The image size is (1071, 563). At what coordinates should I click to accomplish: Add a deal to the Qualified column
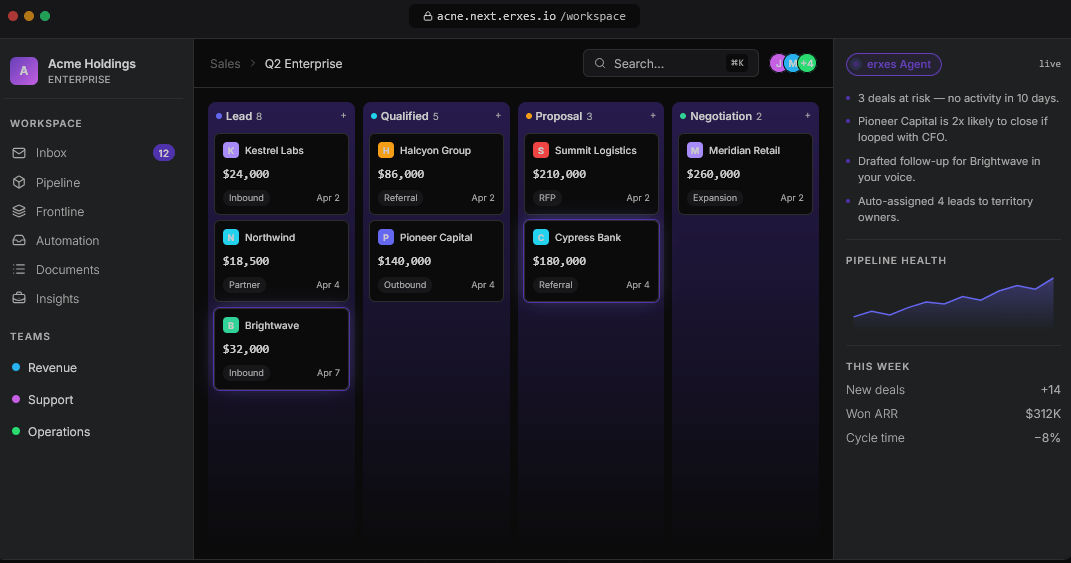click(498, 116)
